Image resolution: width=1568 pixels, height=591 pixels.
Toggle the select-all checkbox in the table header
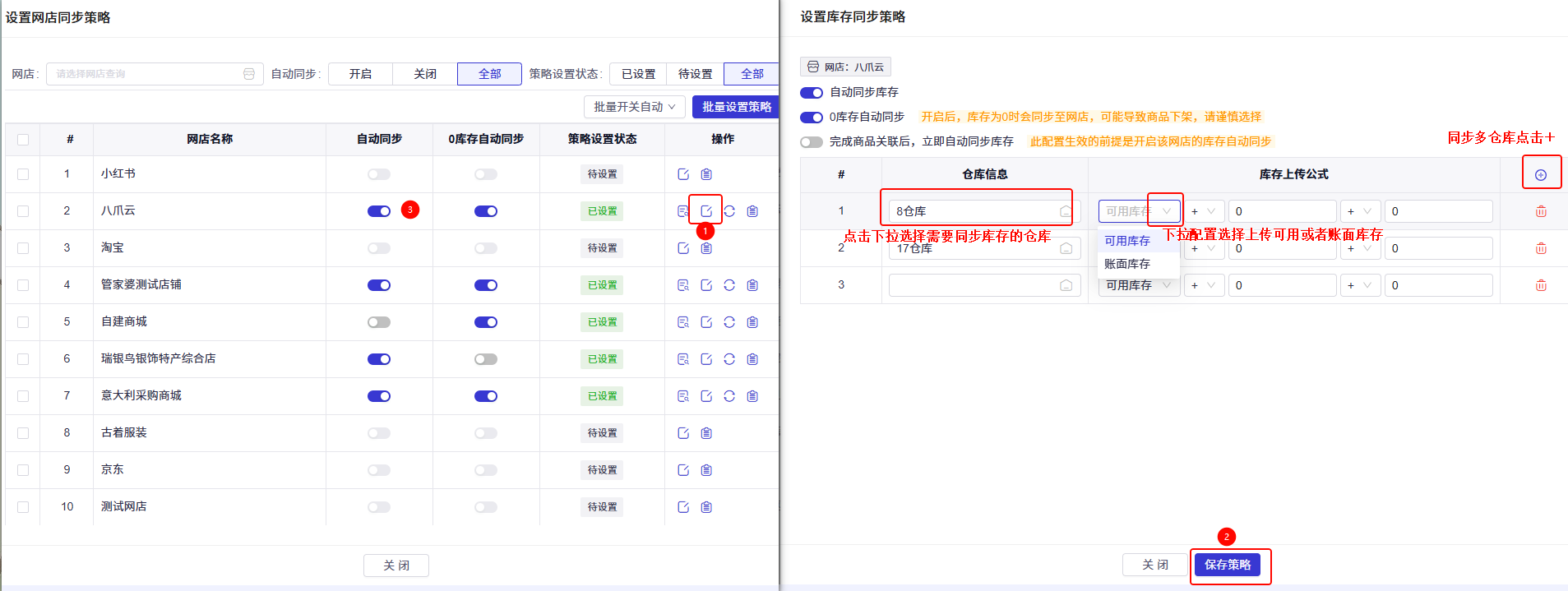point(23,140)
